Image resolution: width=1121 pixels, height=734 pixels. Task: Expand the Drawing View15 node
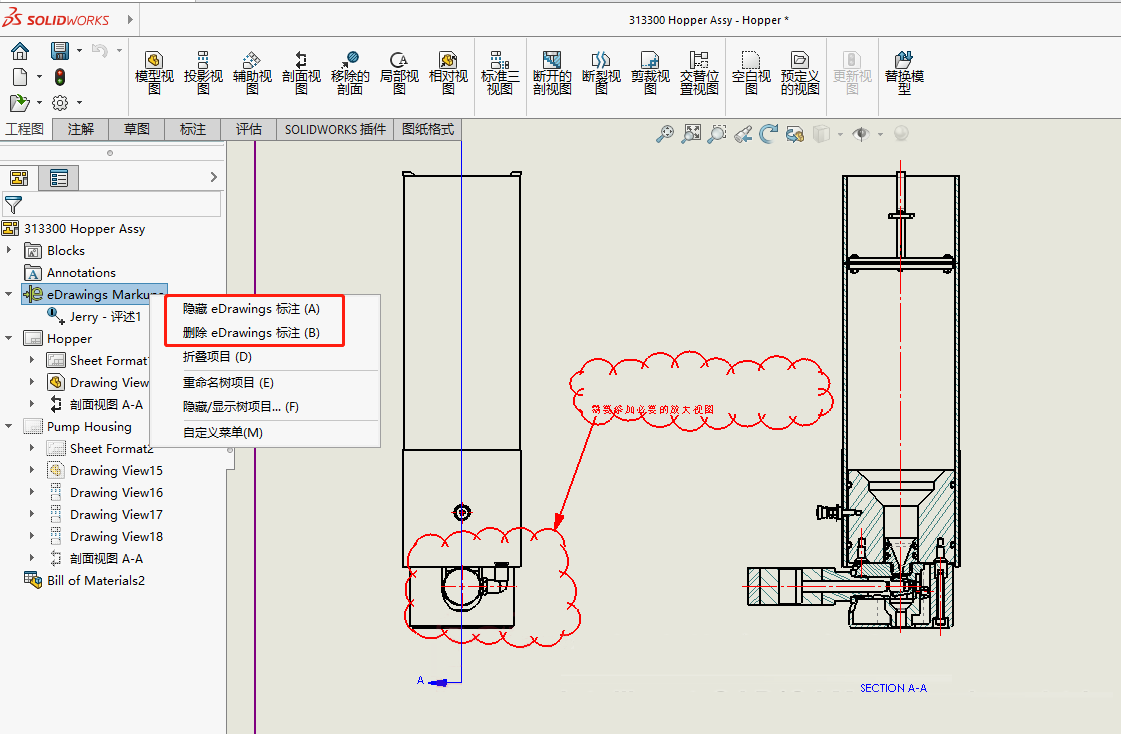(x=32, y=471)
